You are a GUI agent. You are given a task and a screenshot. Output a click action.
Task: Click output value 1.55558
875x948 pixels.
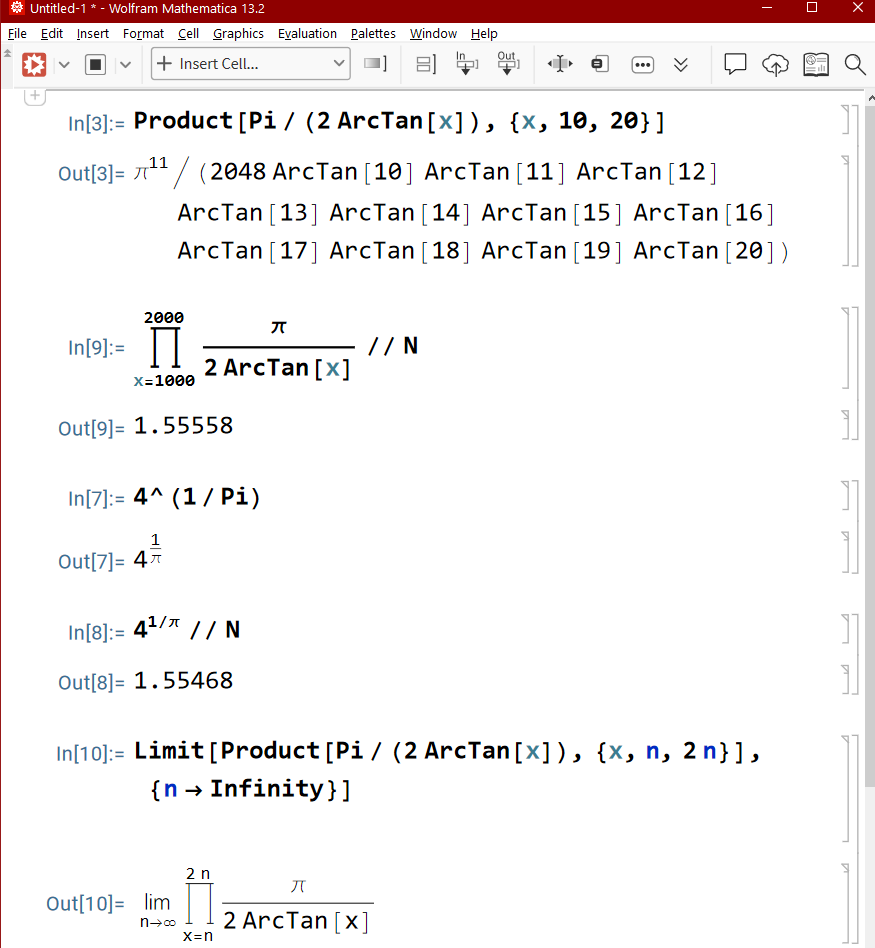click(183, 426)
